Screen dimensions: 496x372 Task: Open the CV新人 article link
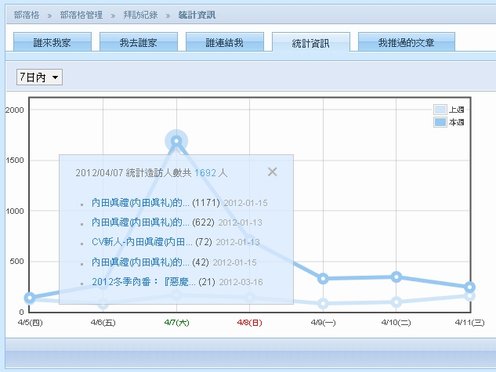142,242
